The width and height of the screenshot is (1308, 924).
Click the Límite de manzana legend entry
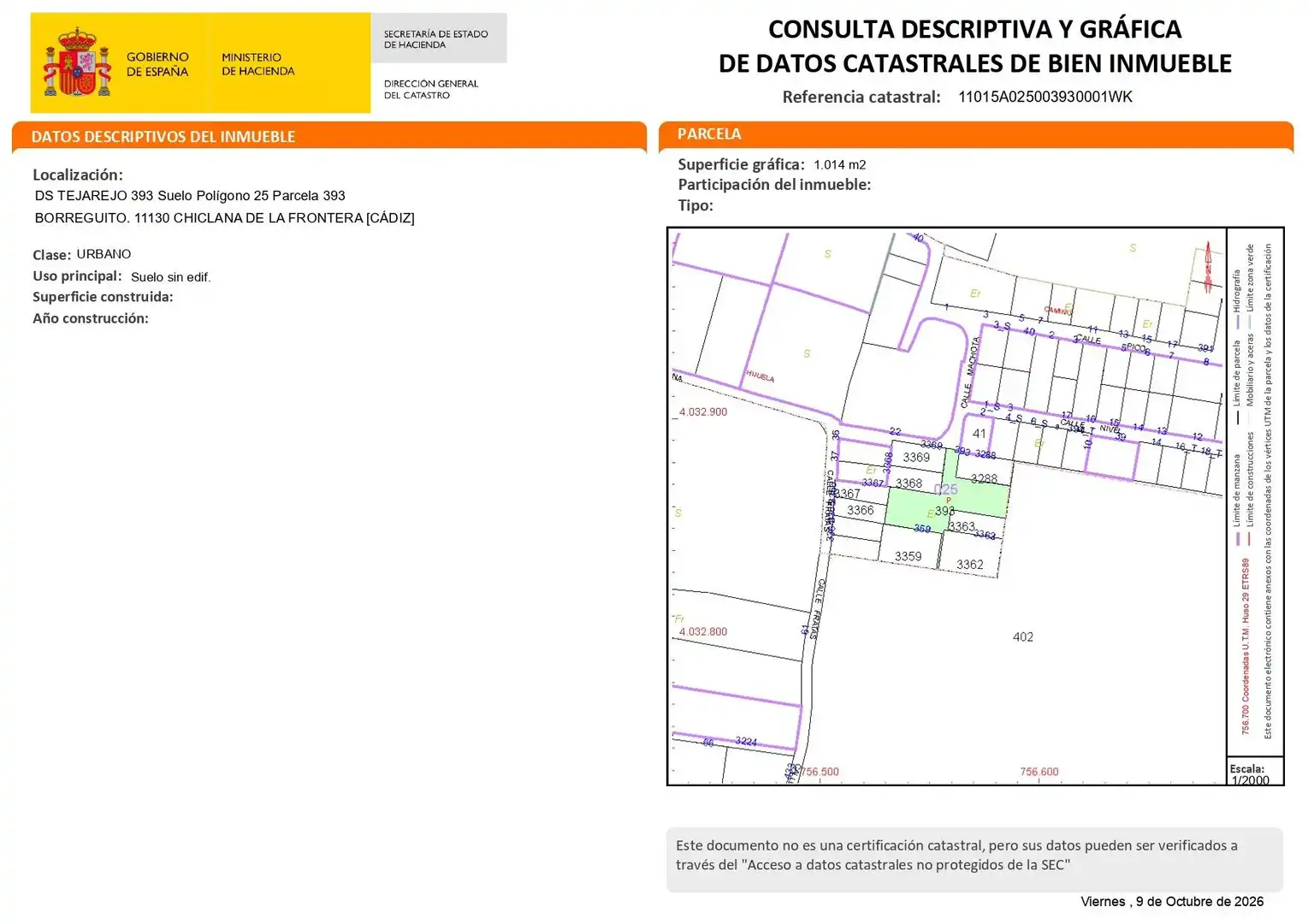coord(1237,500)
